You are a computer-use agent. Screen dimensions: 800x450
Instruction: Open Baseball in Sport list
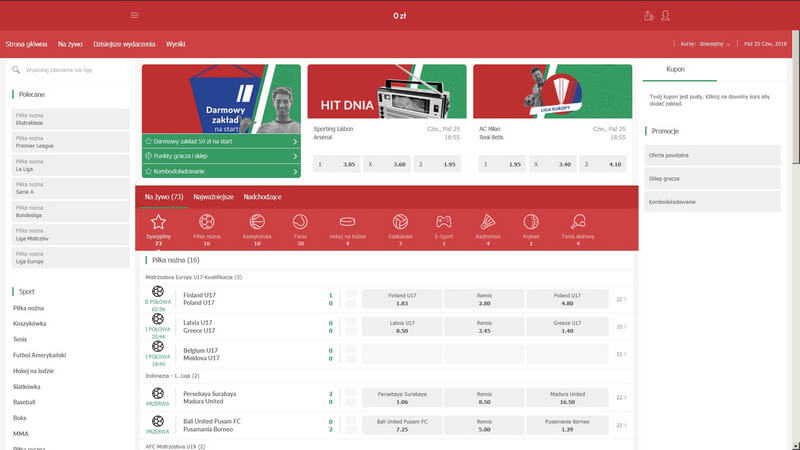tap(24, 402)
